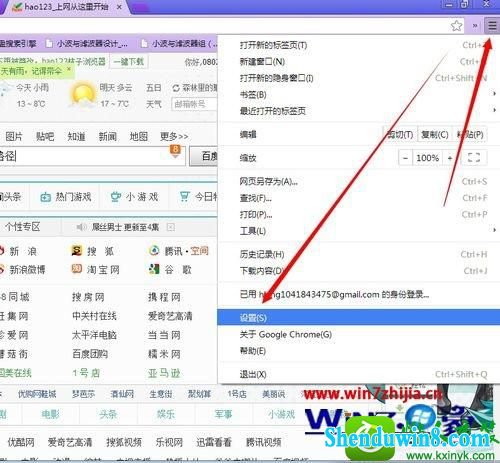Click the orange suggestion badge in search box
Screen dimensions: 500x463
click(x=175, y=150)
